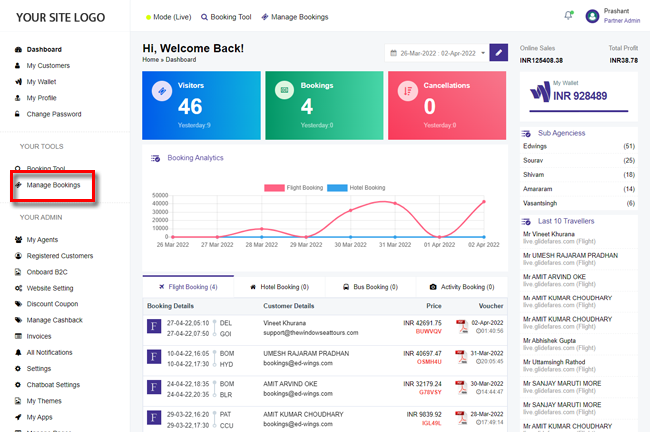Image resolution: width=650 pixels, height=432 pixels.
Task: Toggle Hotel Booking series in chart legend
Action: 361,187
